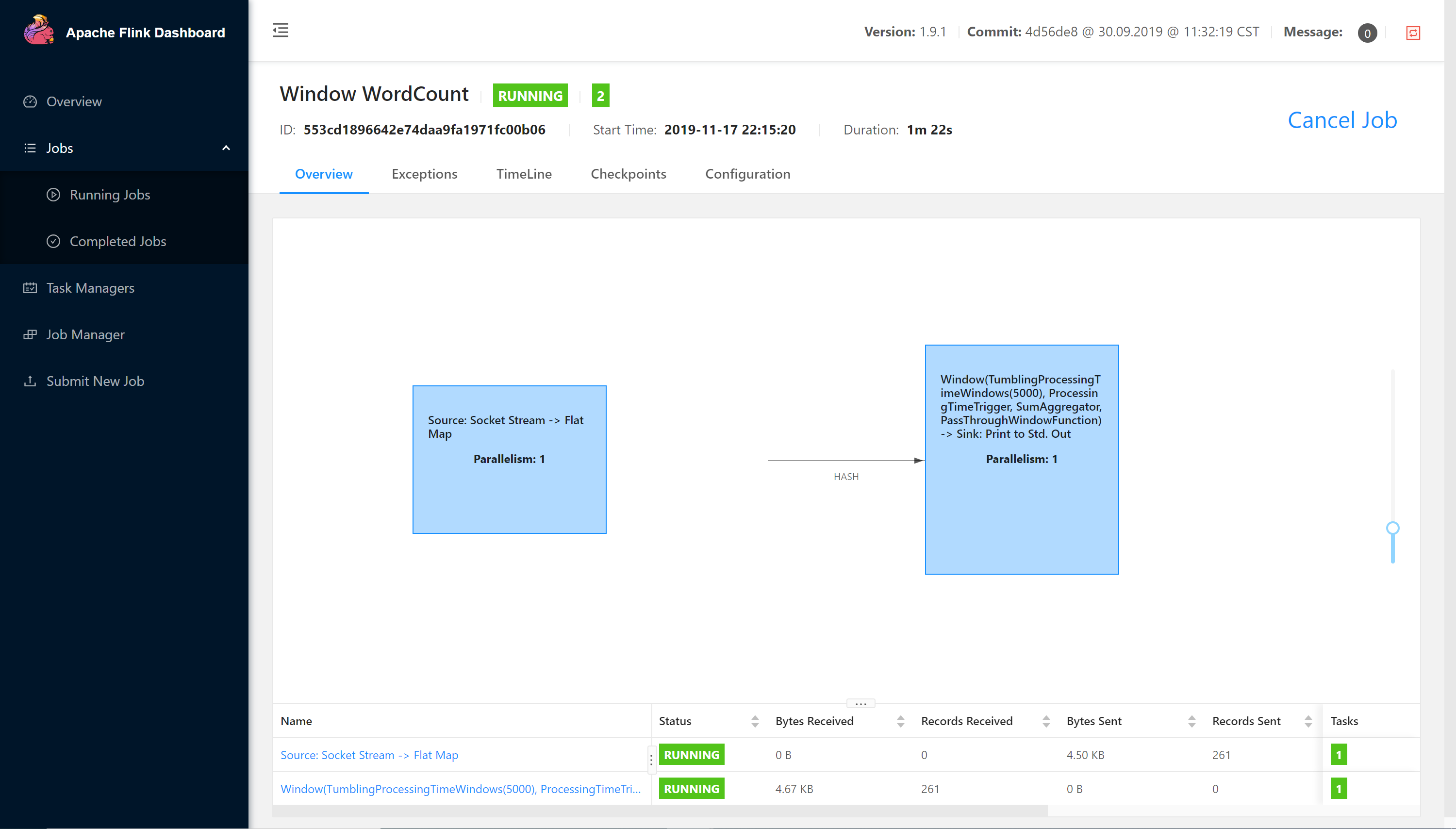Click the Task Managers calendar icon
The image size is (1456, 829).
30,288
